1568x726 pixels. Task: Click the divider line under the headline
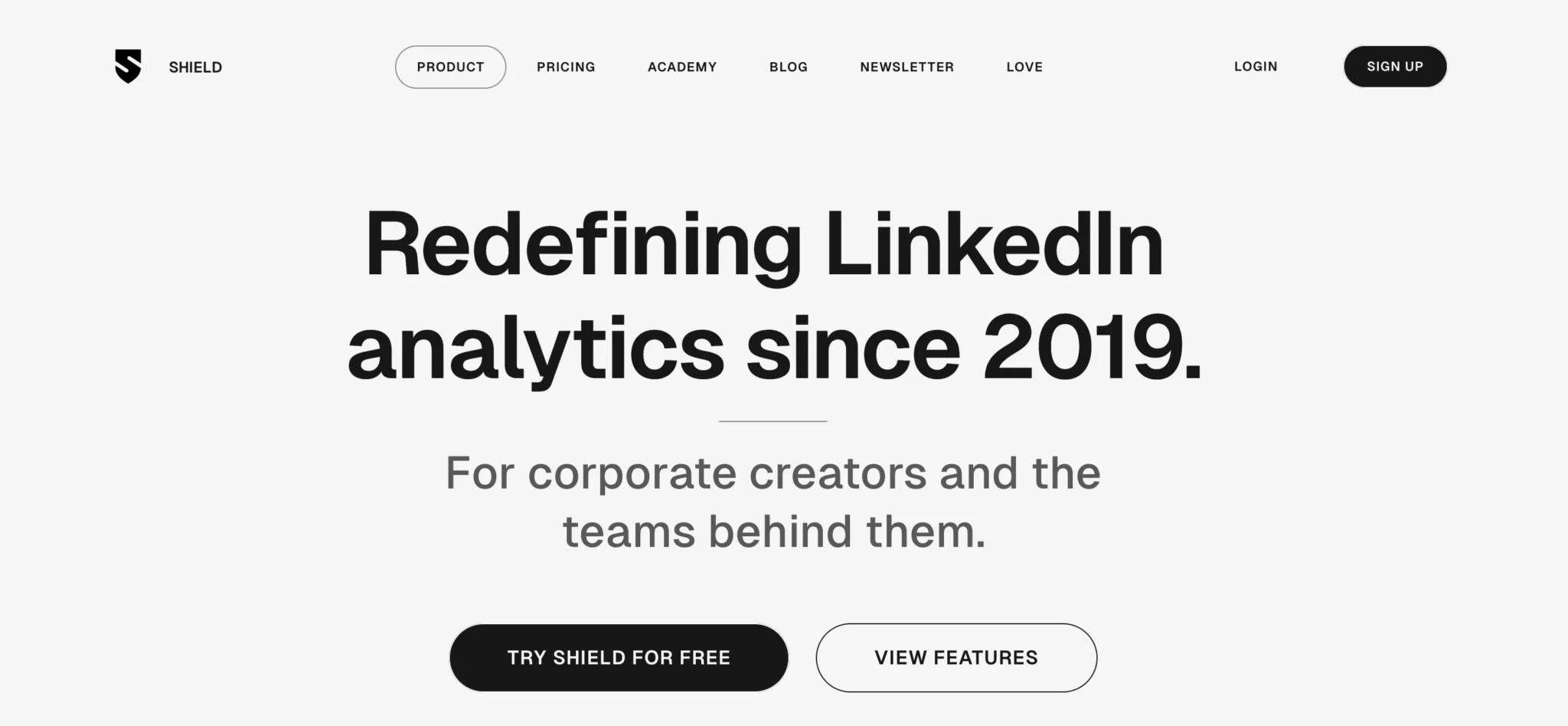(773, 420)
